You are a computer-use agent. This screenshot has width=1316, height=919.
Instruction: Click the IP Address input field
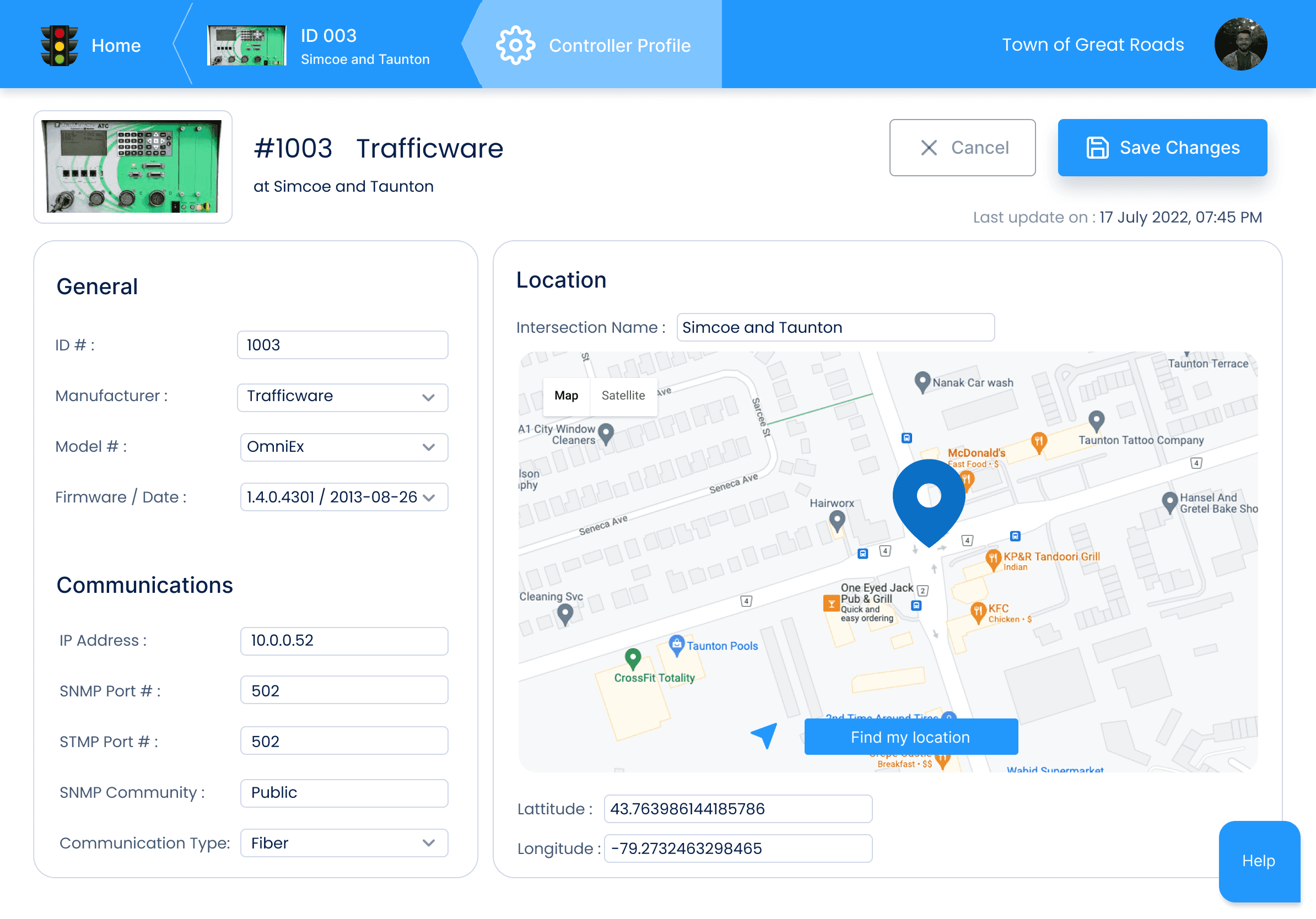pyautogui.click(x=344, y=641)
